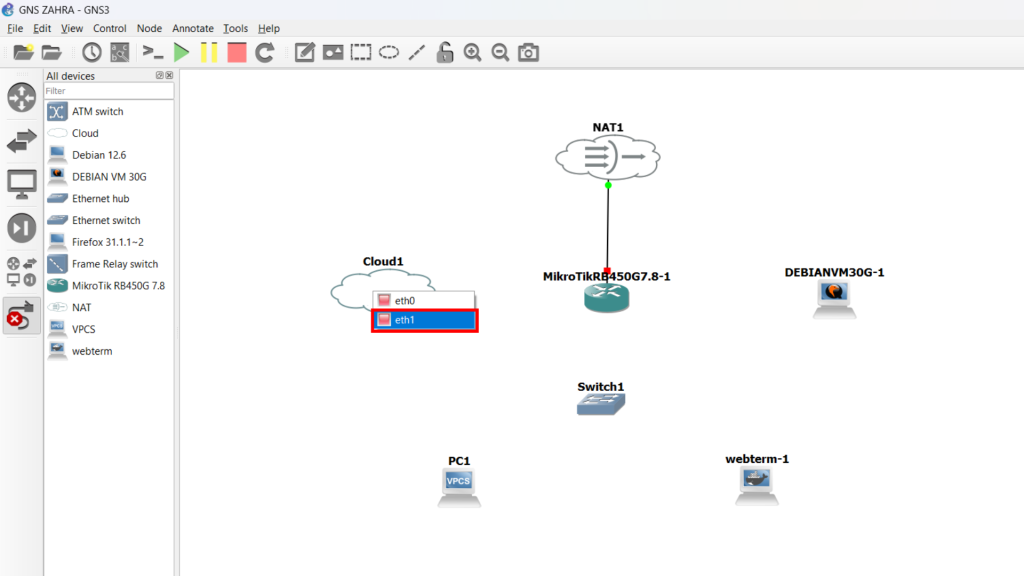1024x576 pixels.
Task: Open the Tools menu
Action: 235,29
